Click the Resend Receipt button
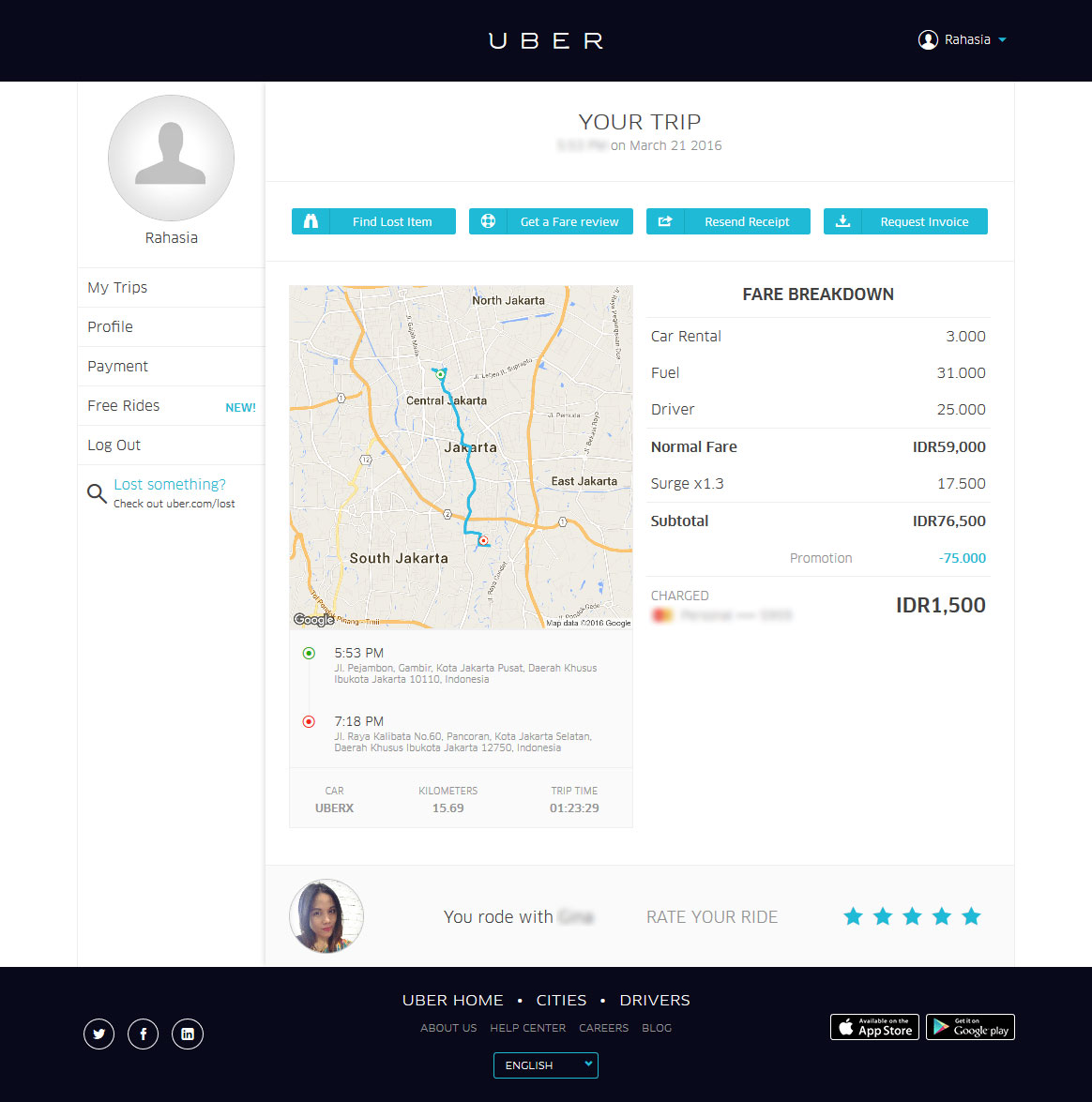 (x=728, y=221)
